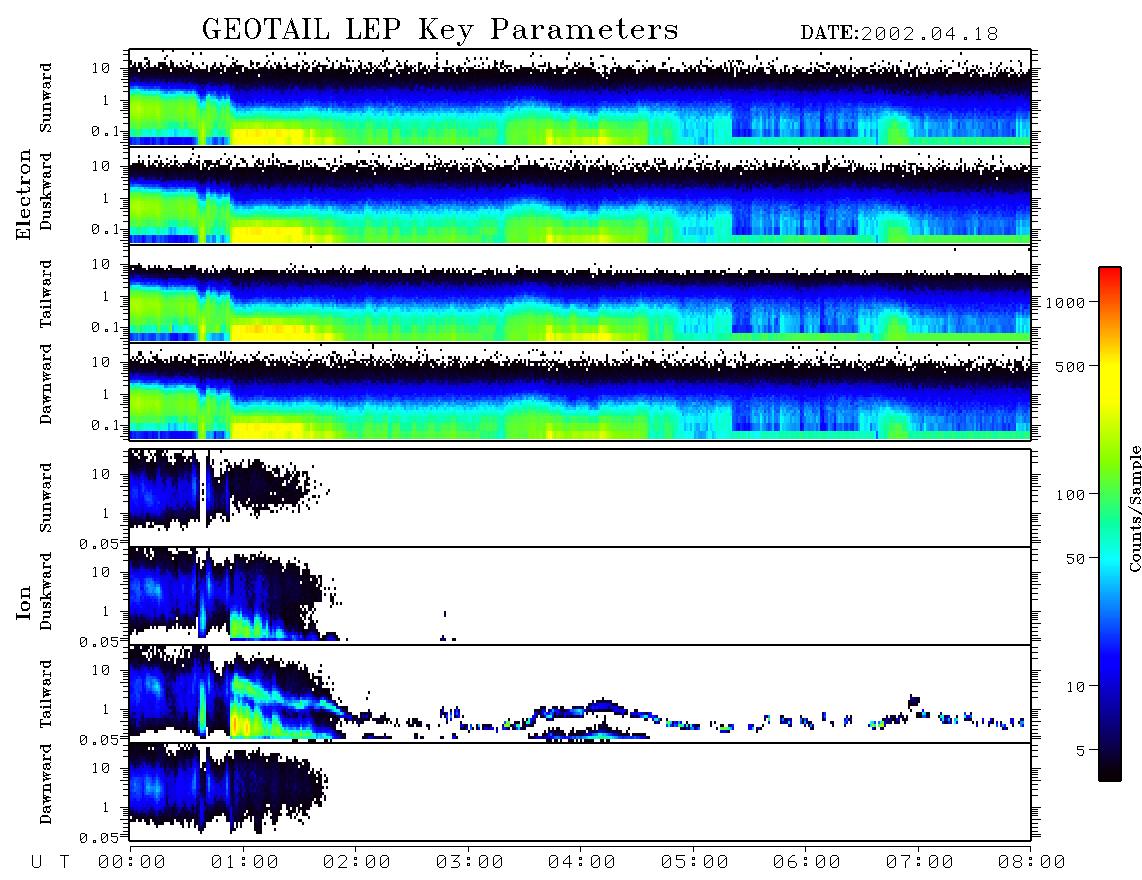Image resolution: width=1142 pixels, height=880 pixels.
Task: Click the "50" colorbar tick label
Action: pyautogui.click(x=1074, y=559)
